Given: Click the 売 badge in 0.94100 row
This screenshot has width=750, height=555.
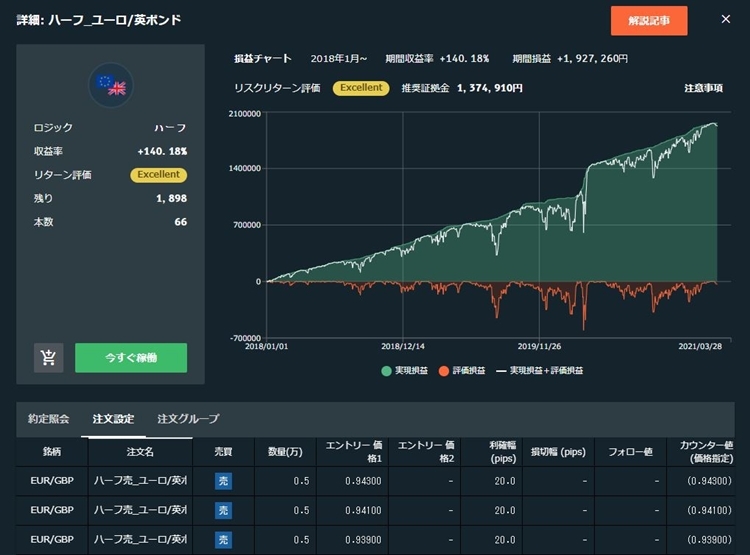Looking at the screenshot, I should pos(223,511).
